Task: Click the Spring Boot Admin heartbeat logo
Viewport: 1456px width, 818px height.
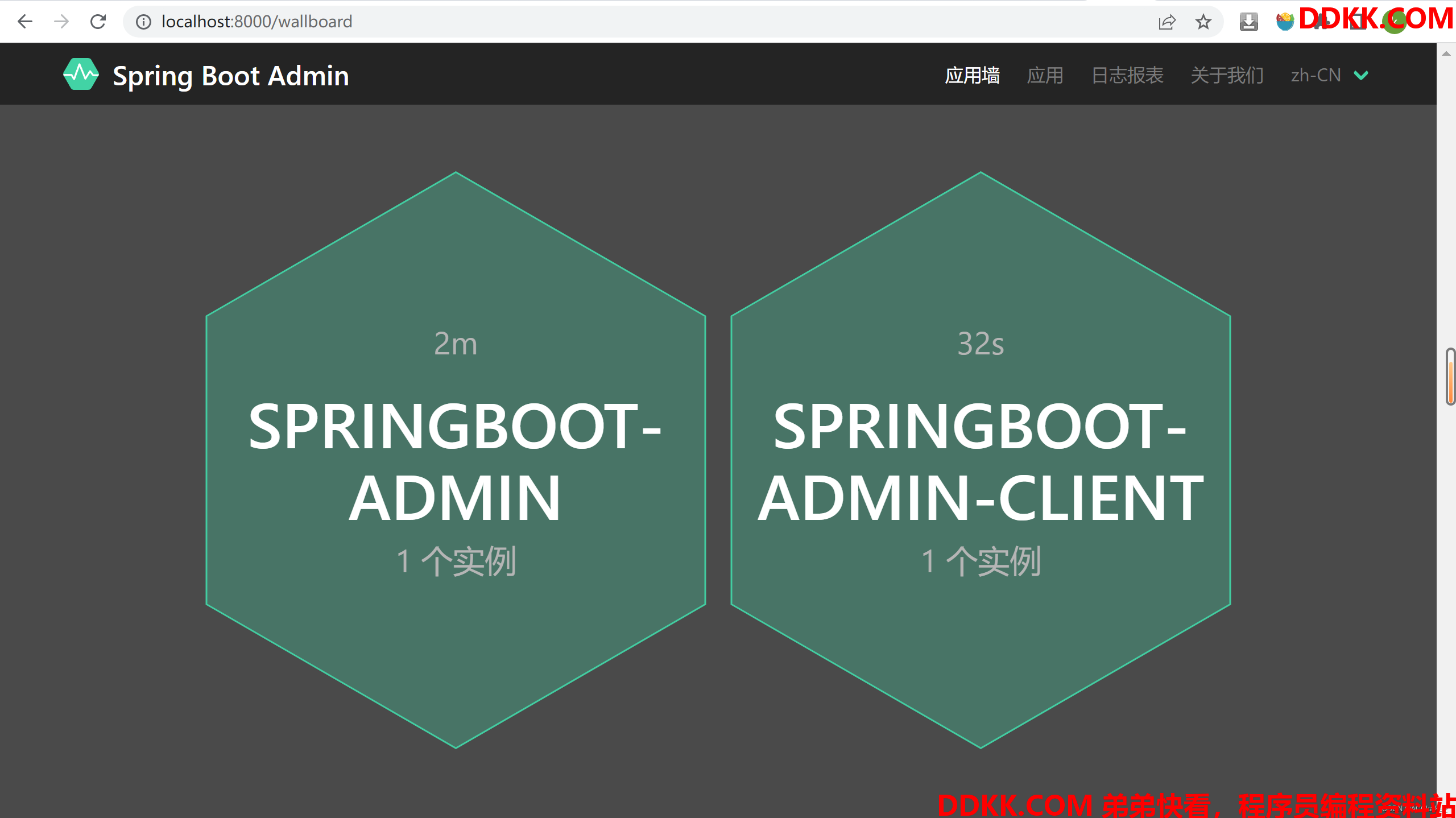Action: [81, 75]
